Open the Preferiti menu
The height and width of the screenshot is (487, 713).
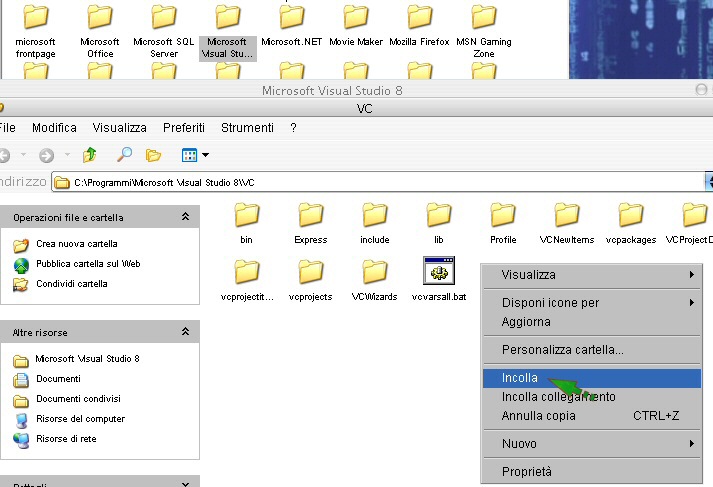click(184, 128)
